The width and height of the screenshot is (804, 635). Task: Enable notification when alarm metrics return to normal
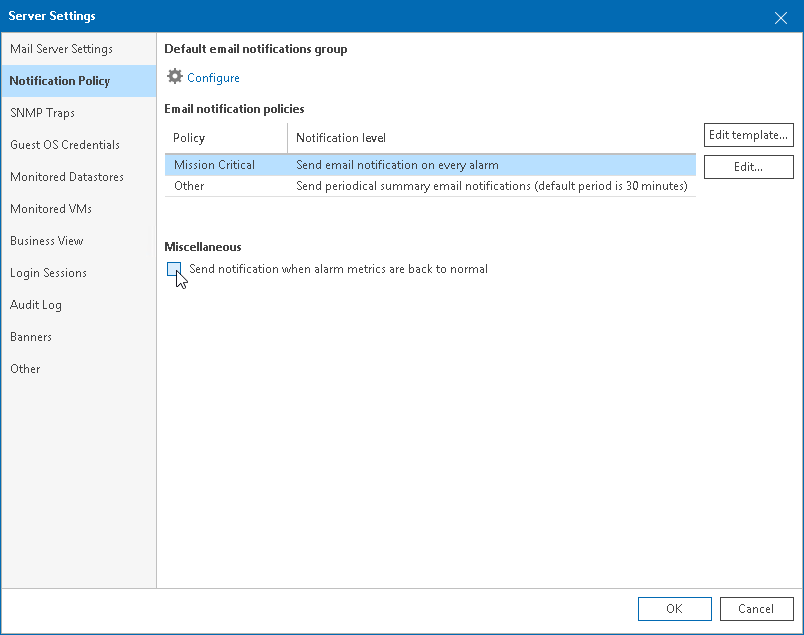click(175, 269)
